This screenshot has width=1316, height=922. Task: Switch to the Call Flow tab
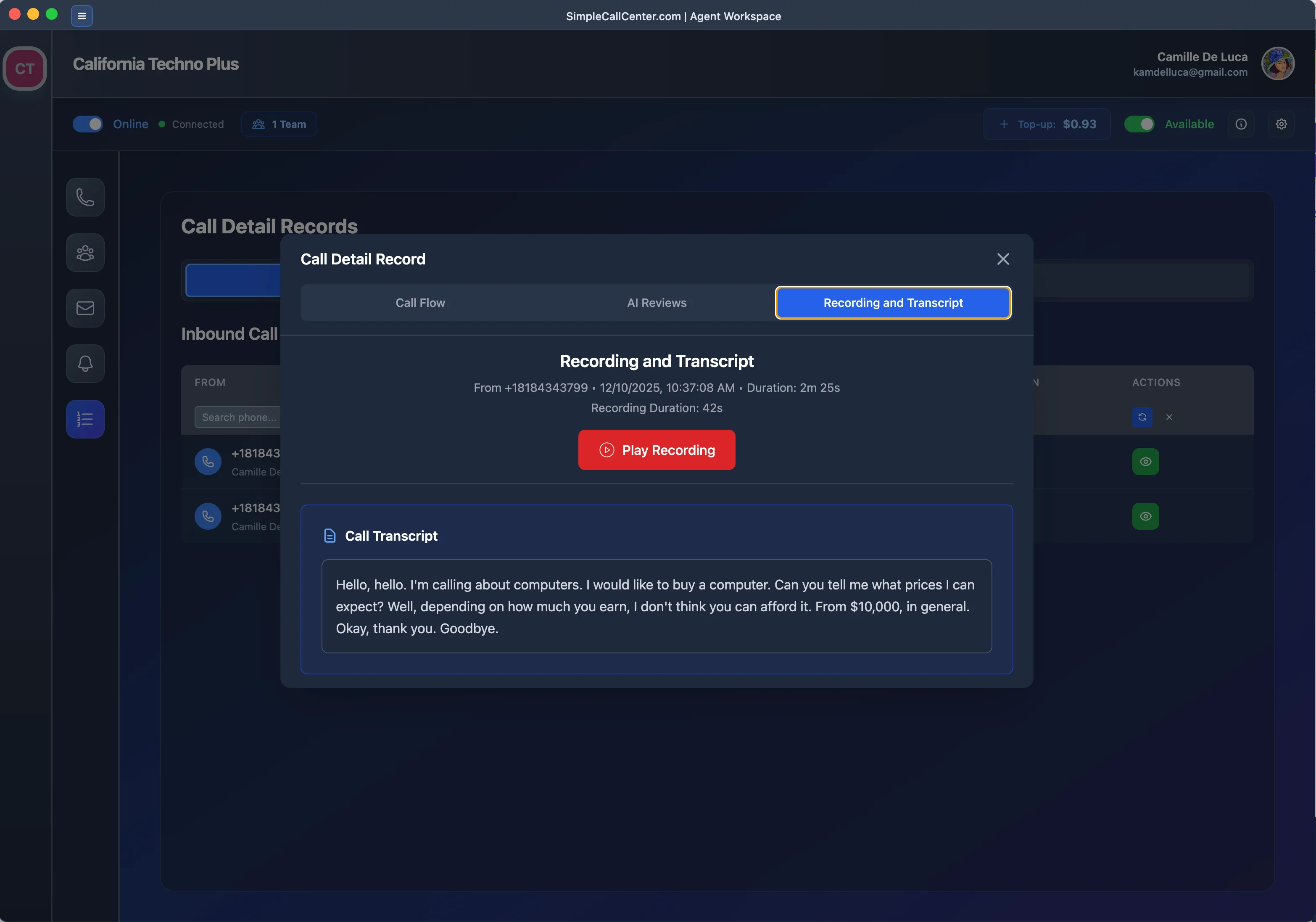point(420,303)
